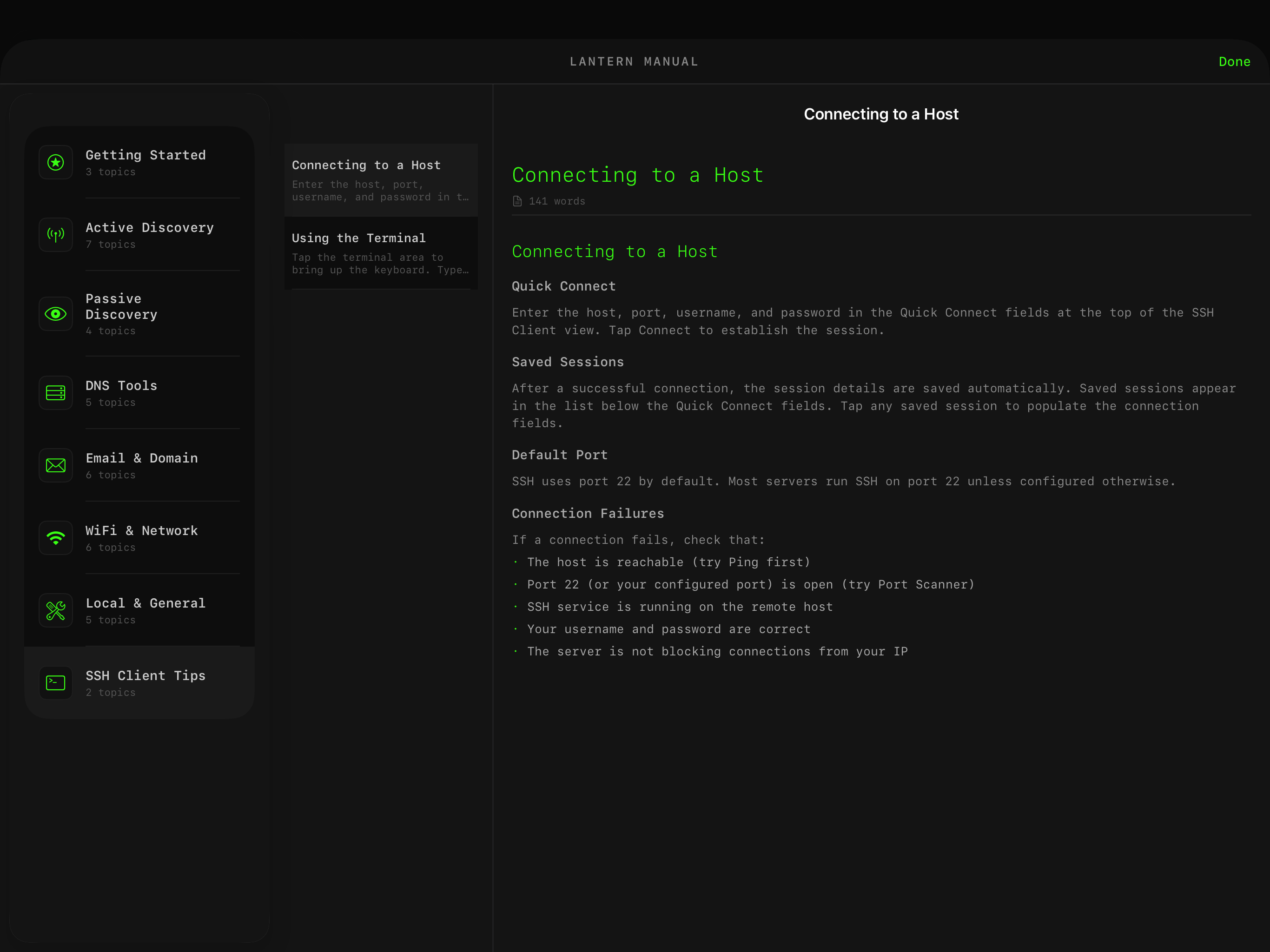
Task: Click the DNS Tools server icon
Action: [56, 393]
